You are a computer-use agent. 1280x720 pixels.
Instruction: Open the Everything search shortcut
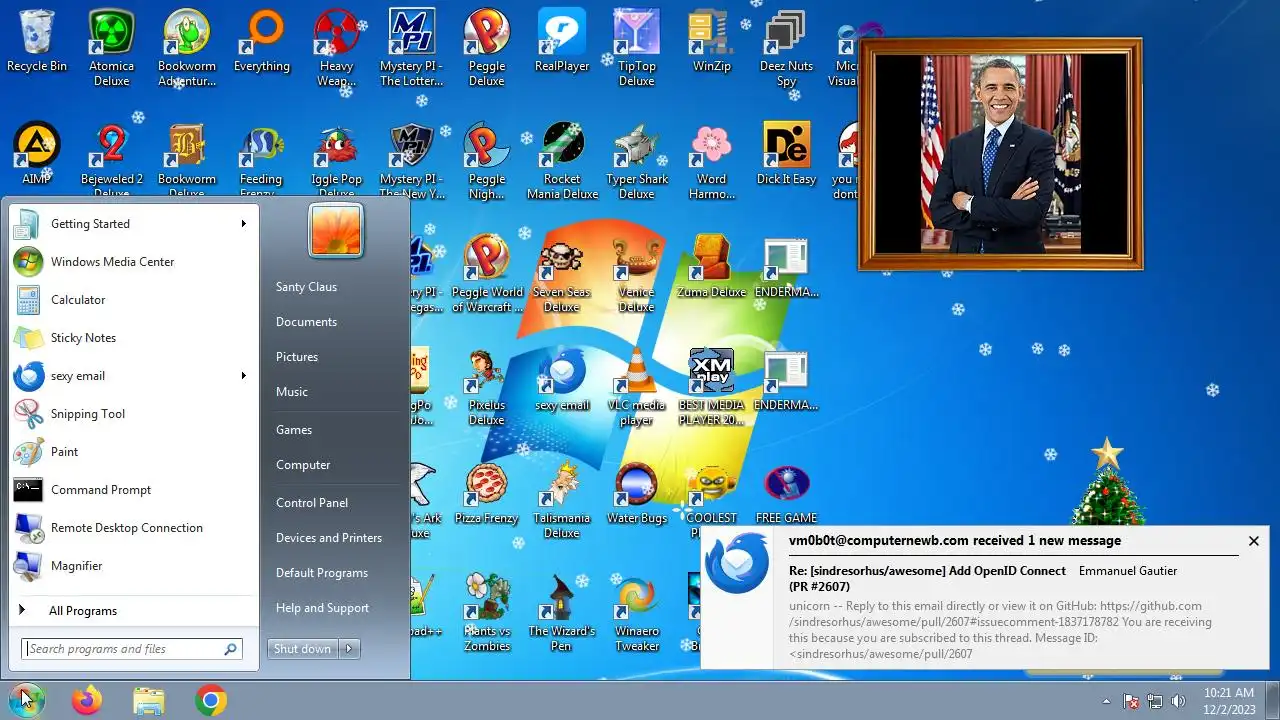click(x=262, y=42)
